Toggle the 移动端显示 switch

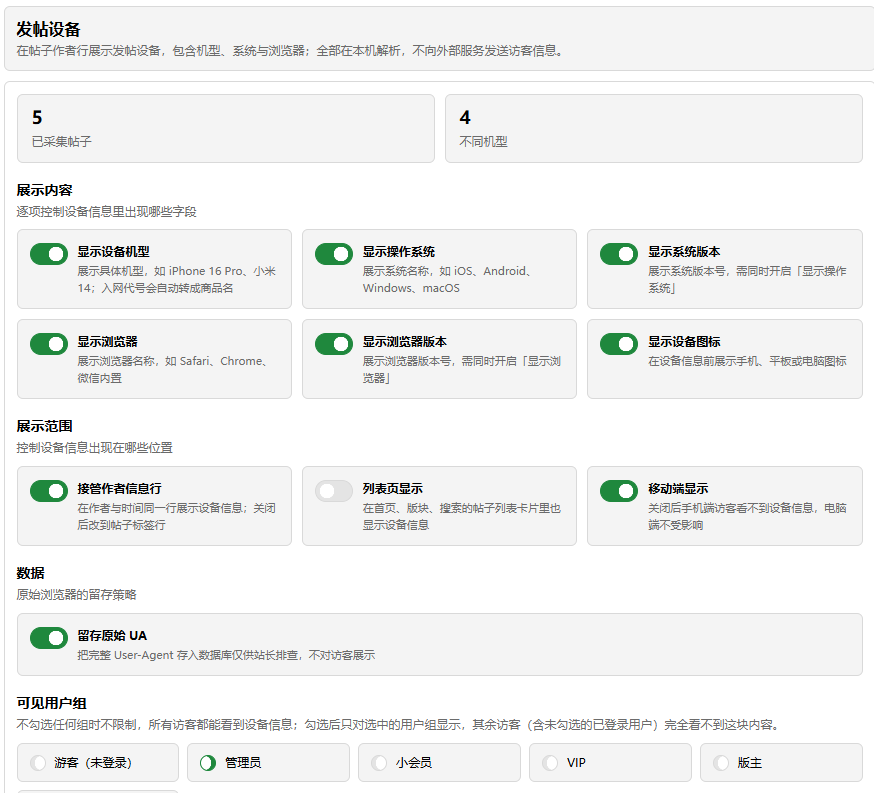pyautogui.click(x=619, y=491)
